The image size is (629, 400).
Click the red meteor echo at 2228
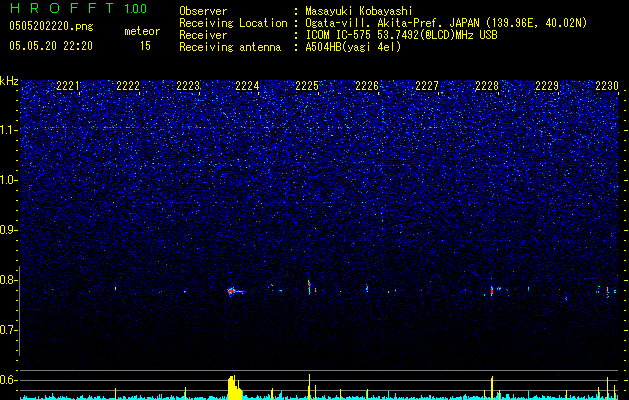point(492,290)
